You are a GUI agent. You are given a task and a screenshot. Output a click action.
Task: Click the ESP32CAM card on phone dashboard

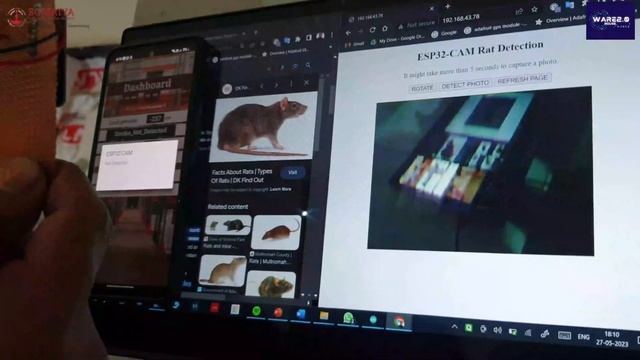point(137,164)
